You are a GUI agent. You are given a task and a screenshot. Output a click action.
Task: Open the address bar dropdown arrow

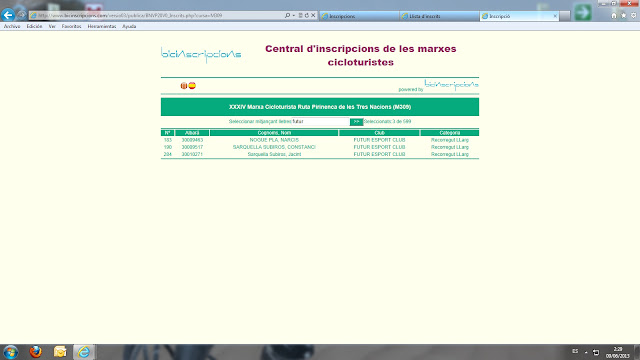(293, 16)
